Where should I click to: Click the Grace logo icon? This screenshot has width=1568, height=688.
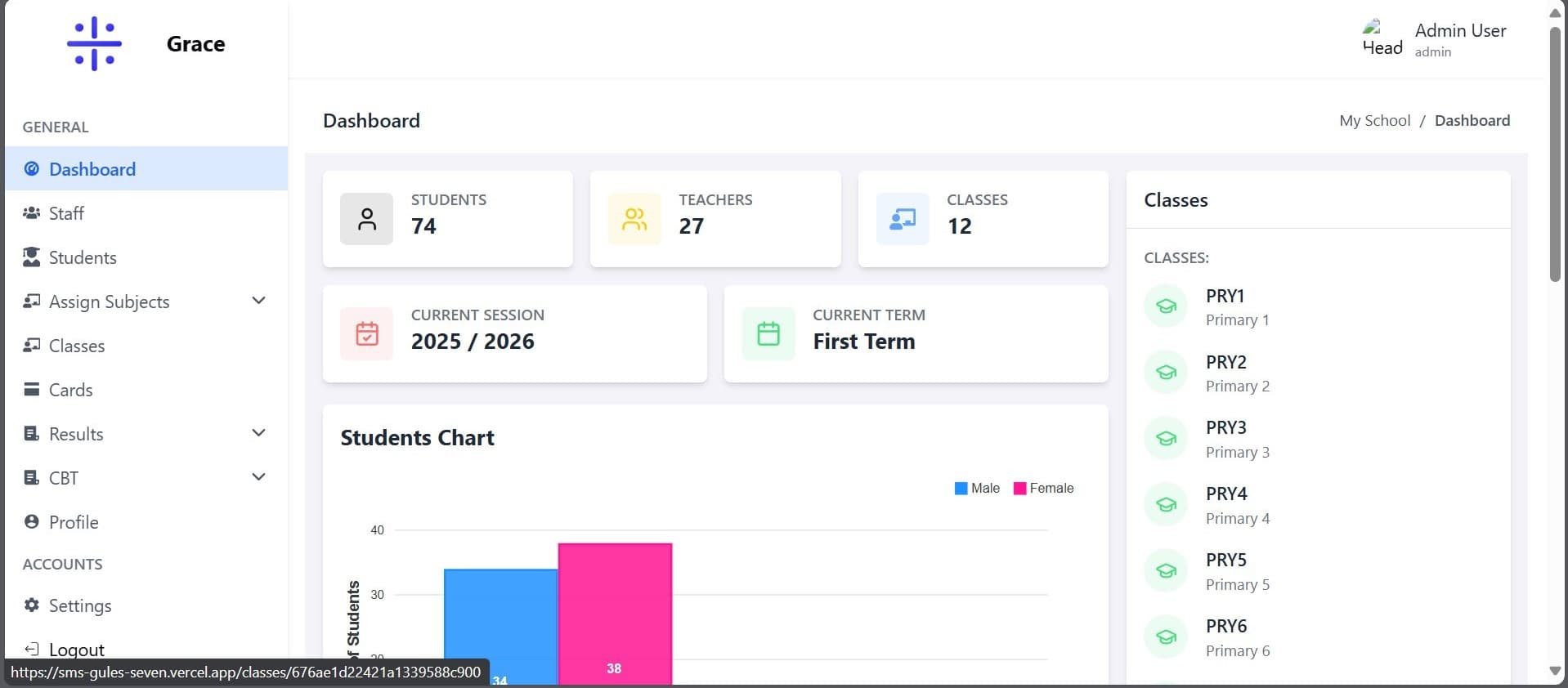coord(94,43)
